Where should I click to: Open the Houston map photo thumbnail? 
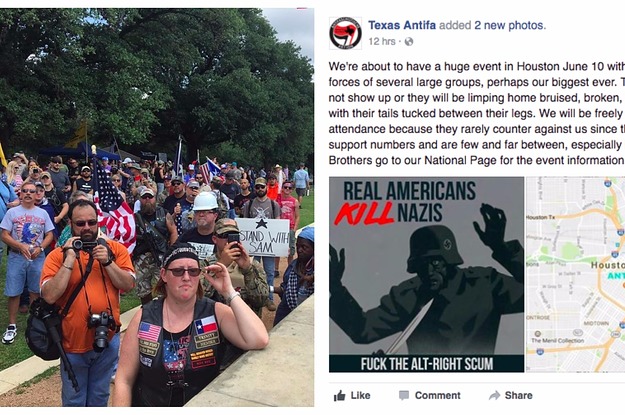point(576,274)
